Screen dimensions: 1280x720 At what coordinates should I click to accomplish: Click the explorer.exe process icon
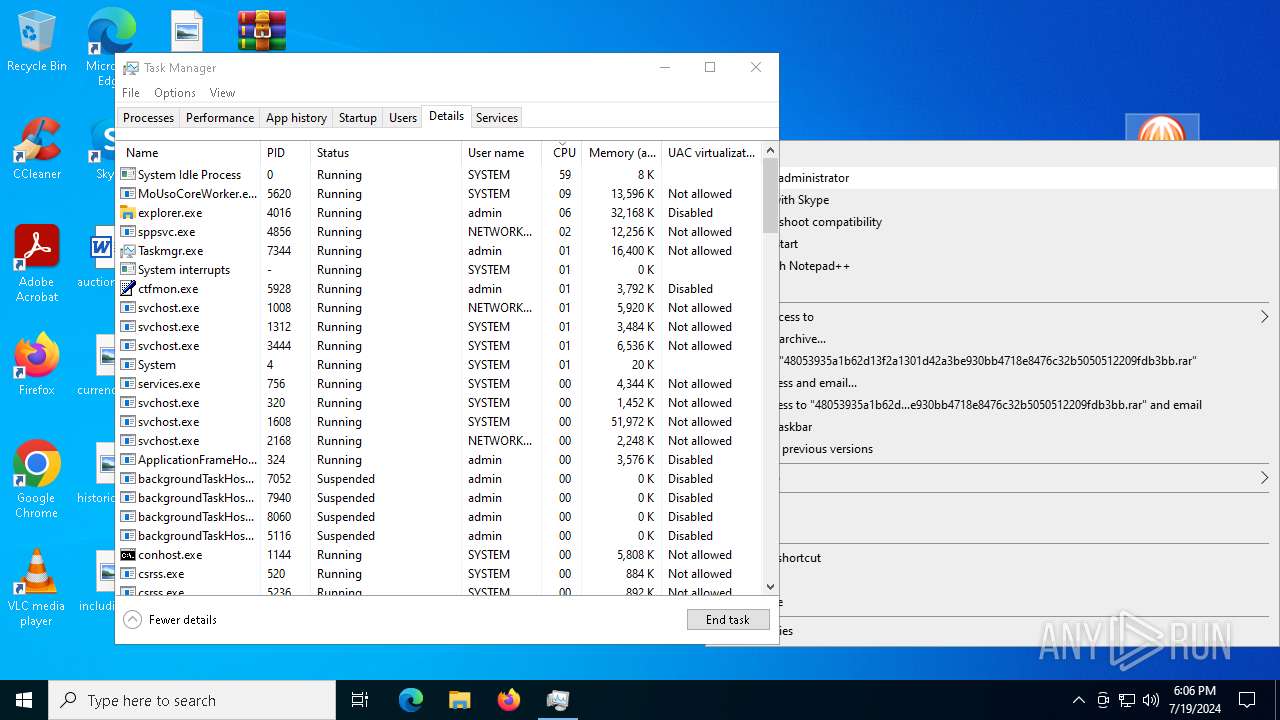tap(128, 213)
